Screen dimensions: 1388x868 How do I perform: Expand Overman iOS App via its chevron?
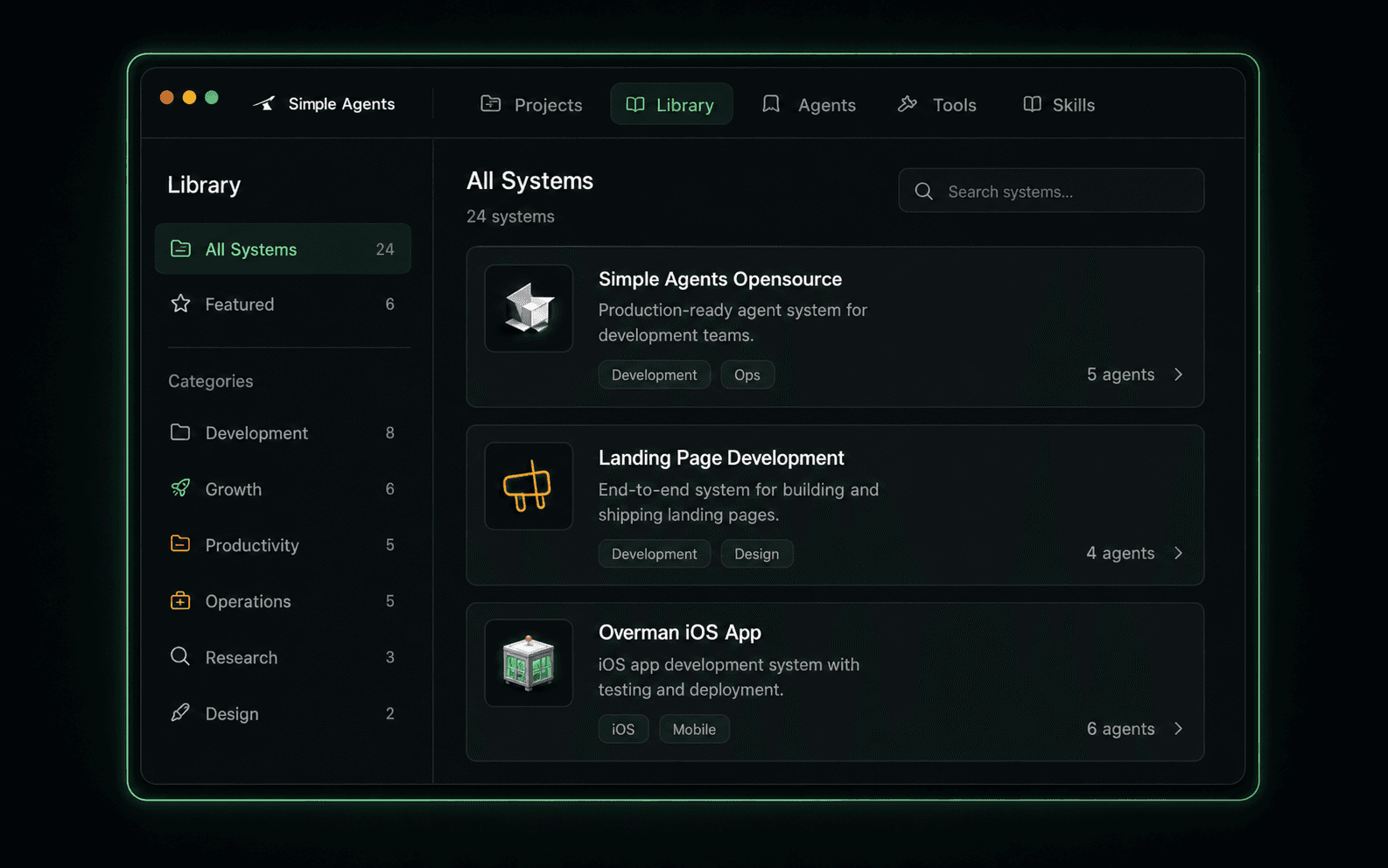[1179, 729]
